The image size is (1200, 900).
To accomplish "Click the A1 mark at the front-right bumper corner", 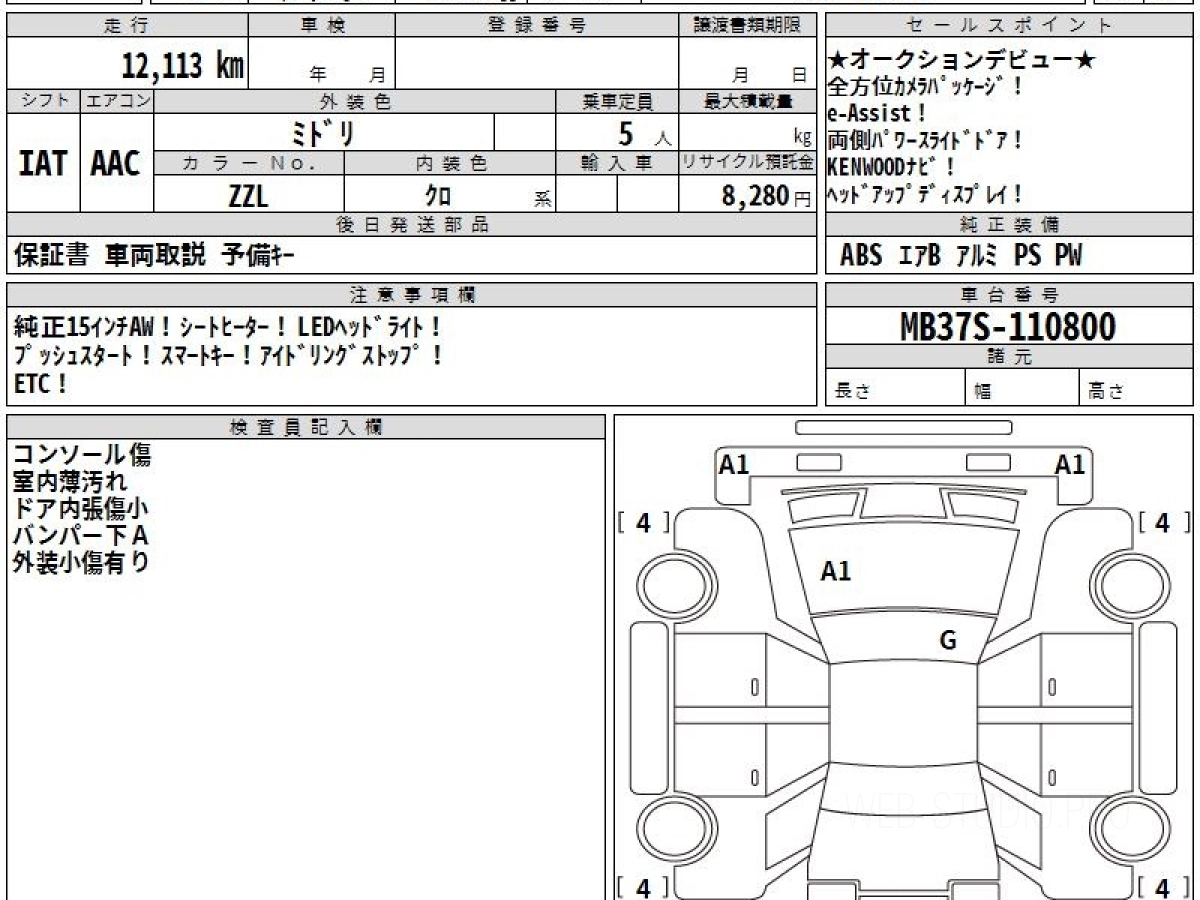I will pos(1070,464).
